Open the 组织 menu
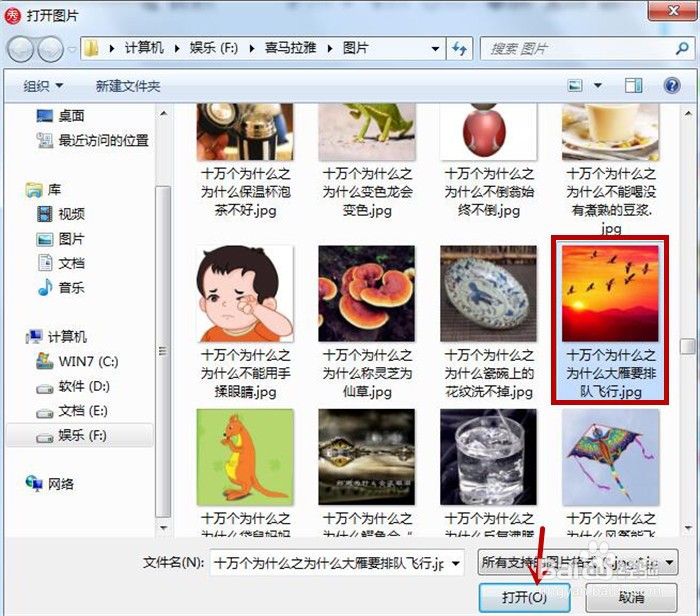The width and height of the screenshot is (700, 616). coord(43,86)
